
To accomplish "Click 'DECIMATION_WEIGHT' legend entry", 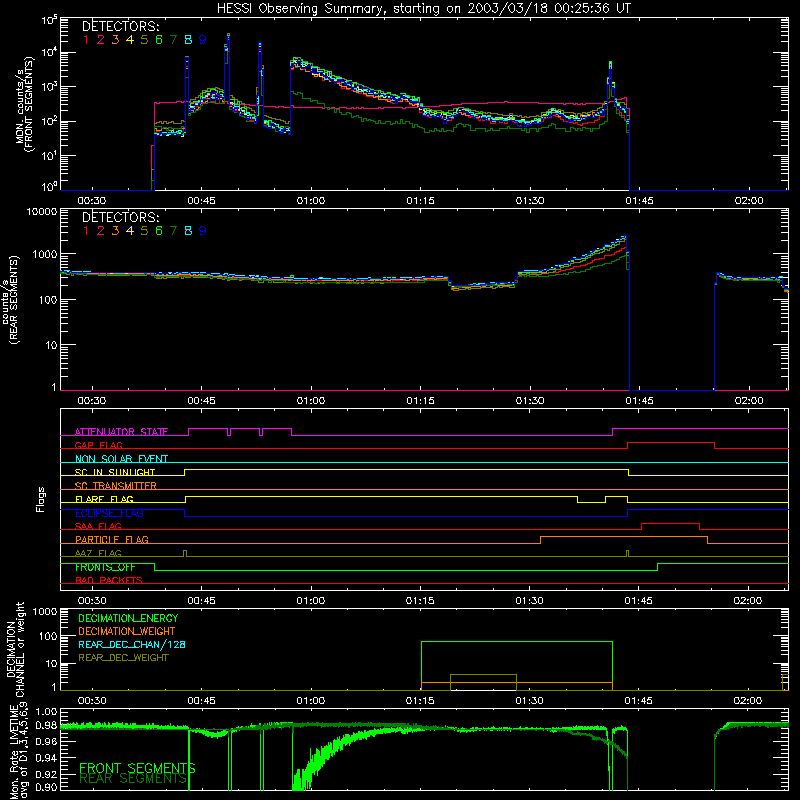I will [127, 631].
